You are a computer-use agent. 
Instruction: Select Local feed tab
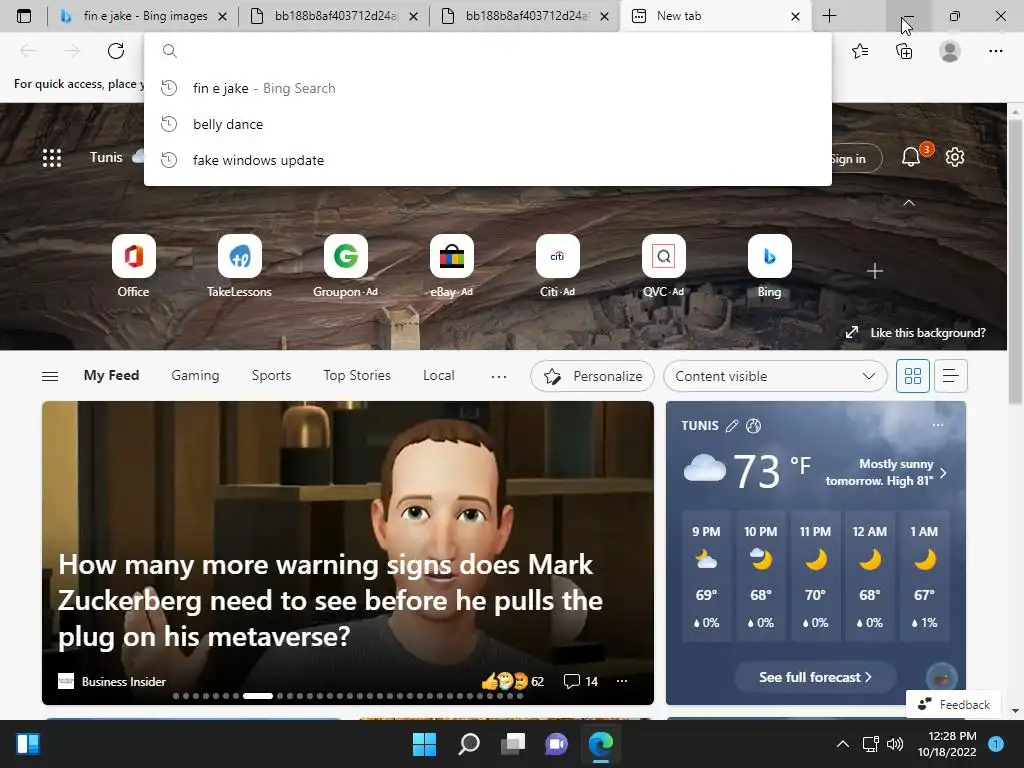click(438, 376)
